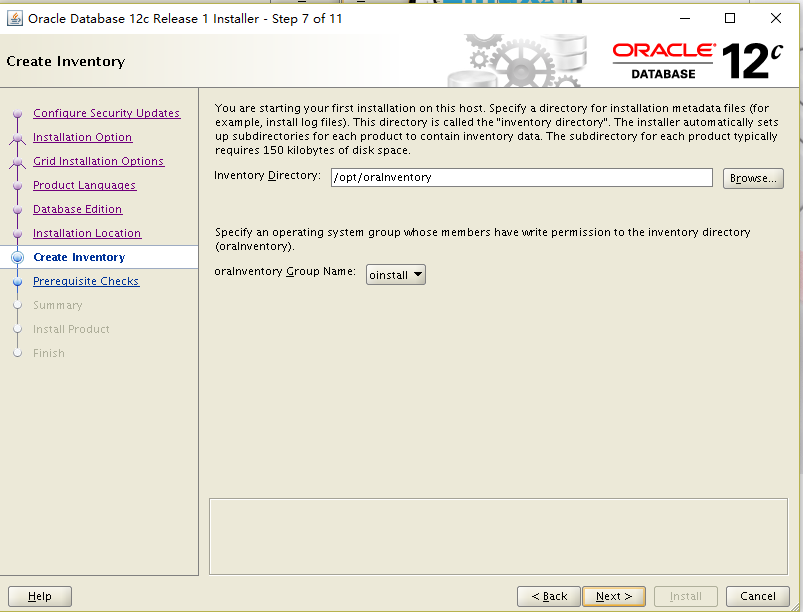Open the Configure Security Updates step
Screen dimensions: 803x612
pyautogui.click(x=107, y=113)
